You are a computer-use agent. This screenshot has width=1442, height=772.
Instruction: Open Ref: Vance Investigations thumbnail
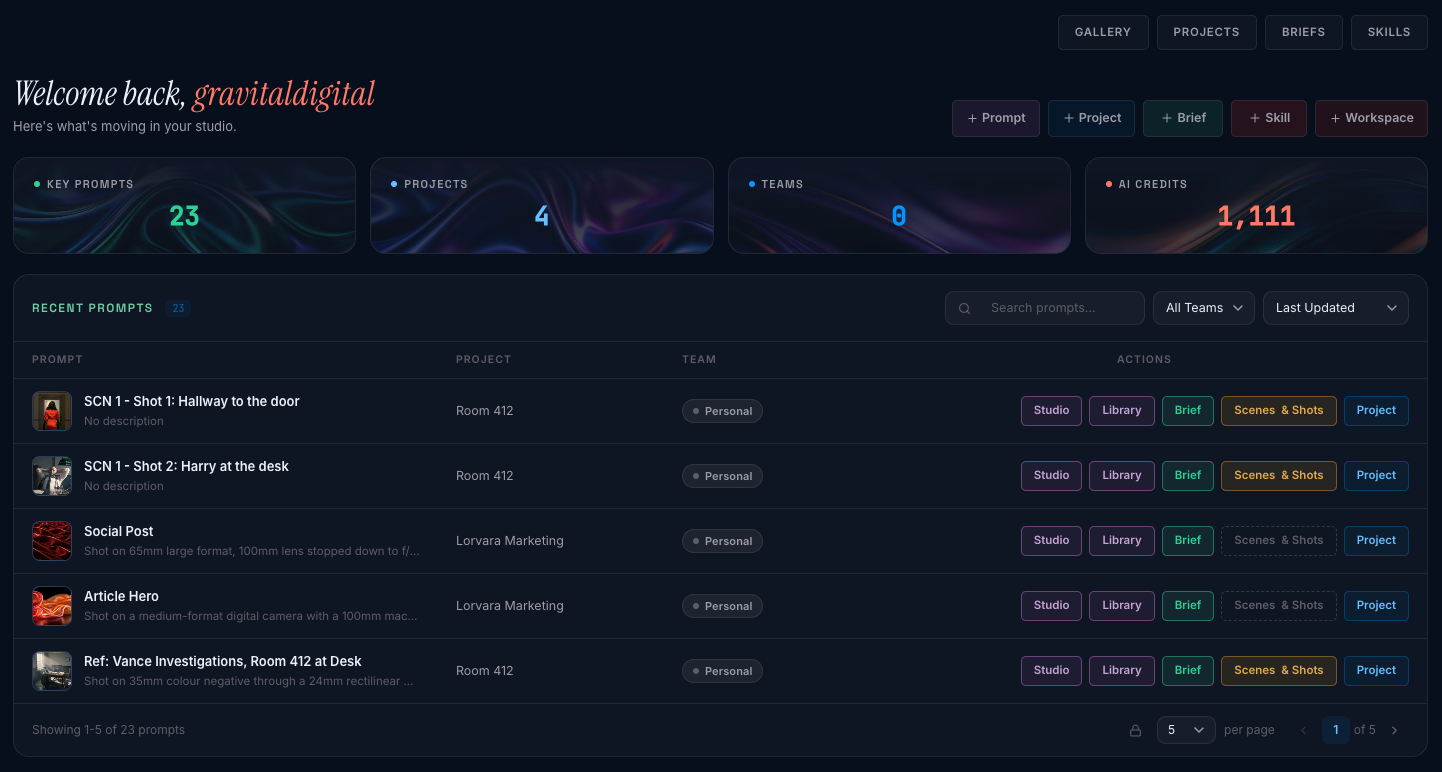(x=52, y=671)
